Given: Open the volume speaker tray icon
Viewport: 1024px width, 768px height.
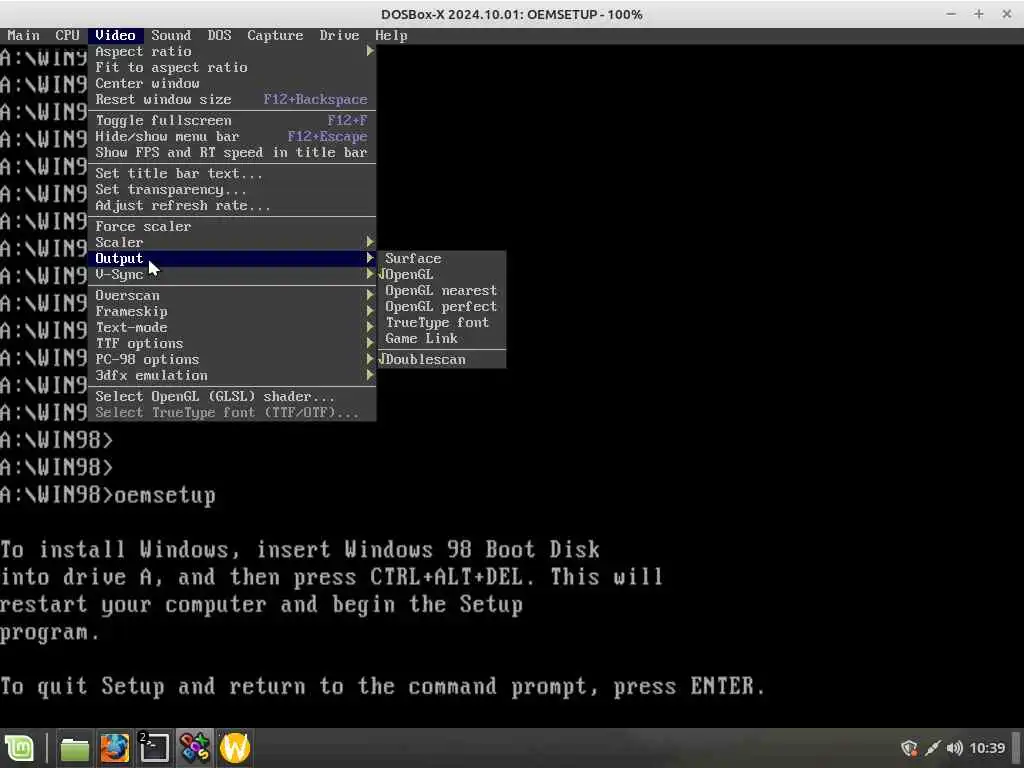Looking at the screenshot, I should 954,748.
